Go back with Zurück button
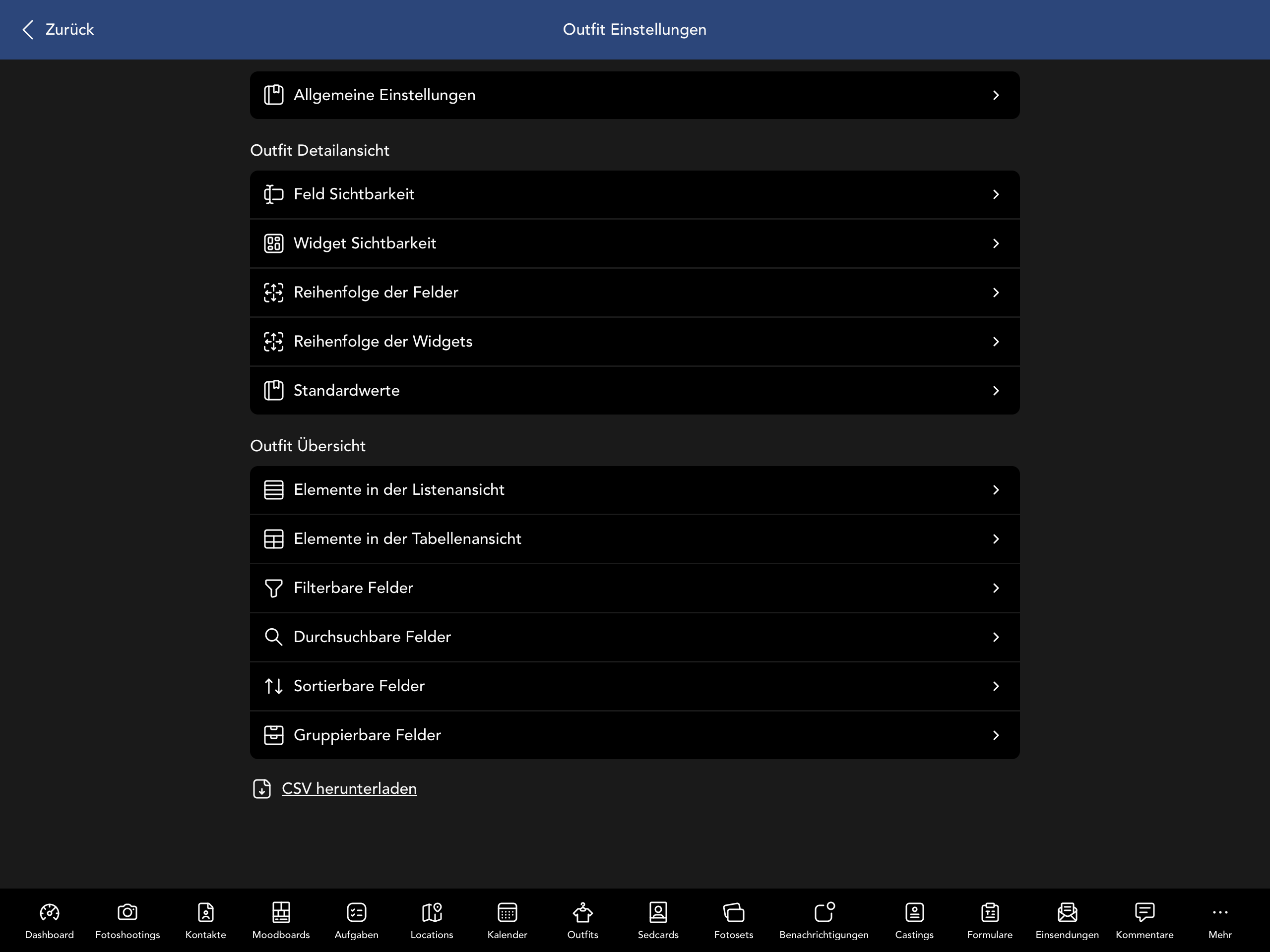Image resolution: width=1270 pixels, height=952 pixels. [x=58, y=29]
